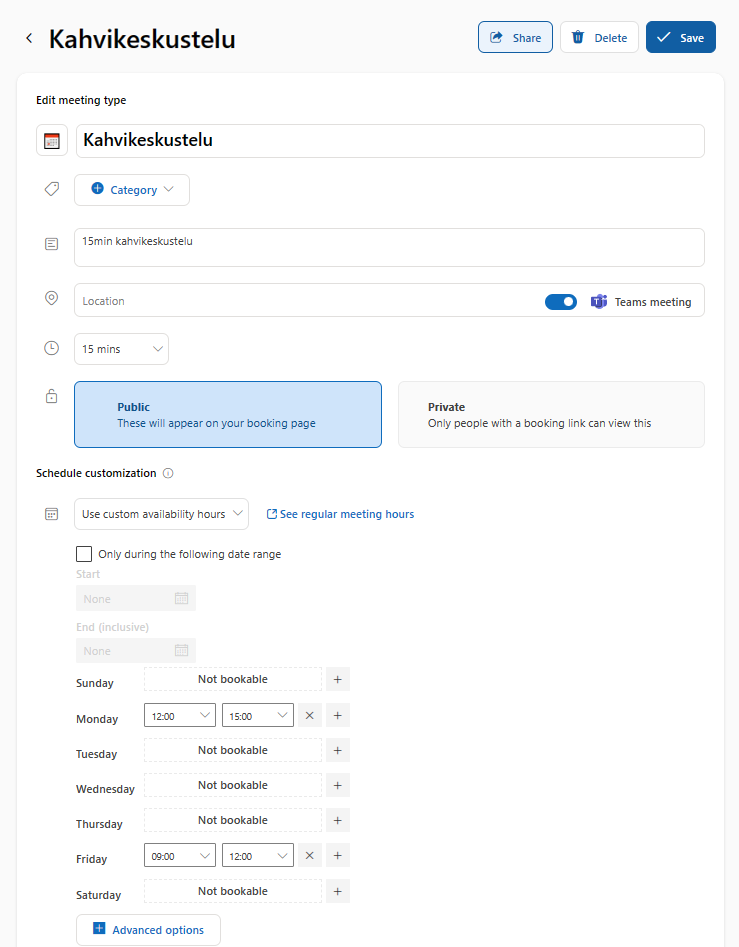Click the Microsoft Teams logo icon

(x=599, y=301)
